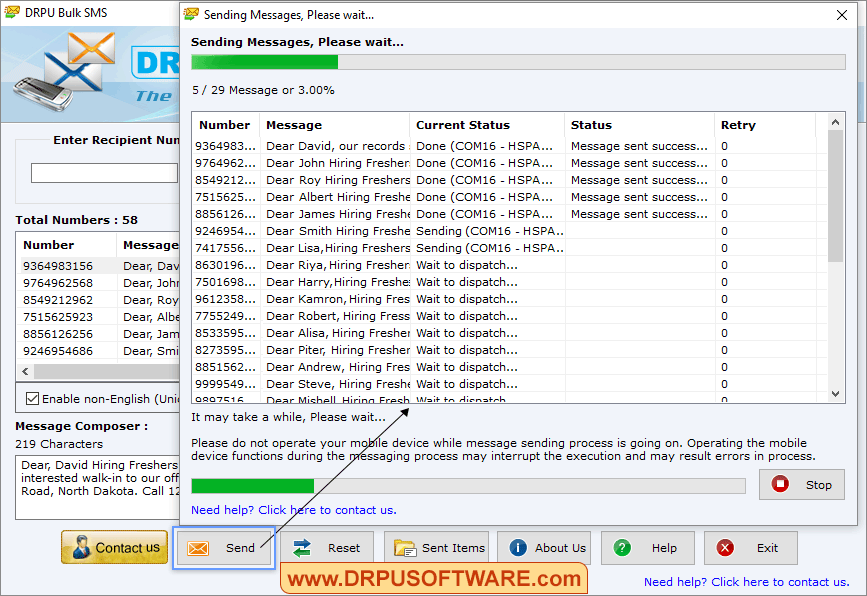Click the status list scroll up arrow
Viewport: 867px width, 596px height.
835,122
